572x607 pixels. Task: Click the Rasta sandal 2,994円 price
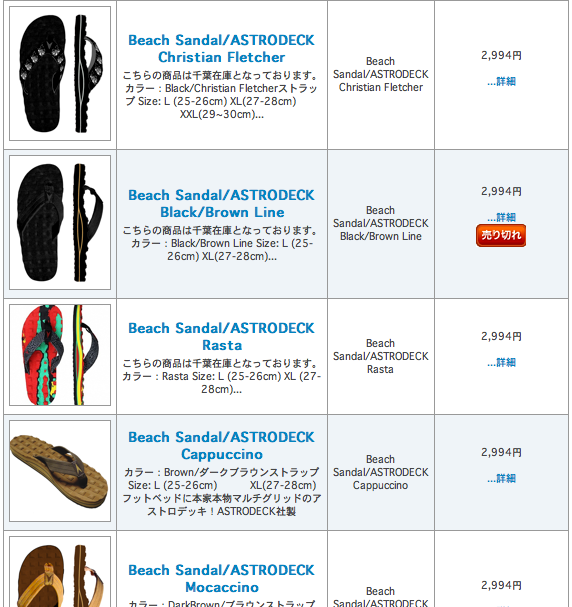coord(501,336)
